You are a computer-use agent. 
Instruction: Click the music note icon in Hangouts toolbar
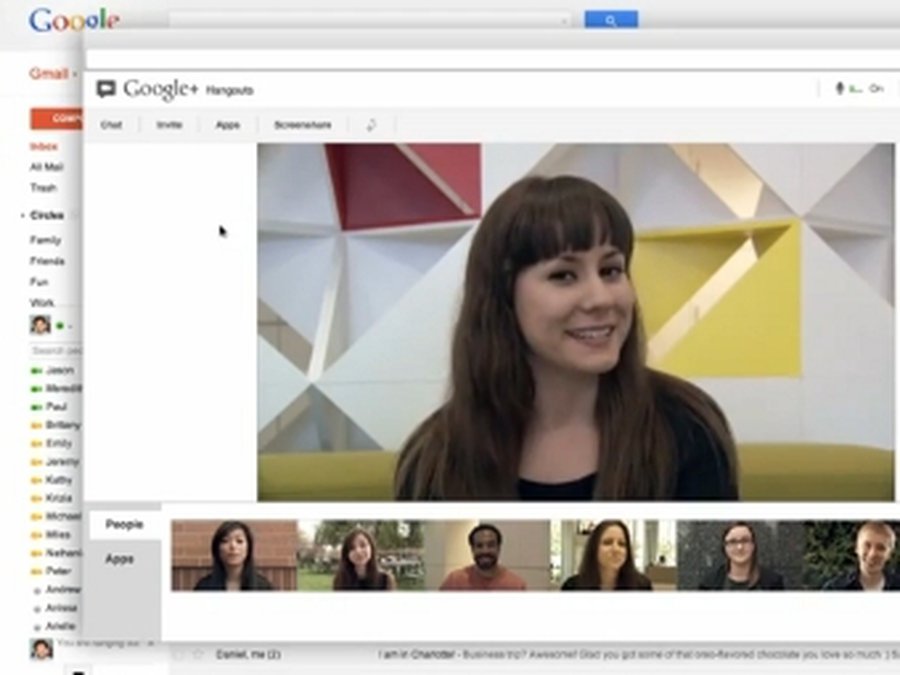point(371,125)
